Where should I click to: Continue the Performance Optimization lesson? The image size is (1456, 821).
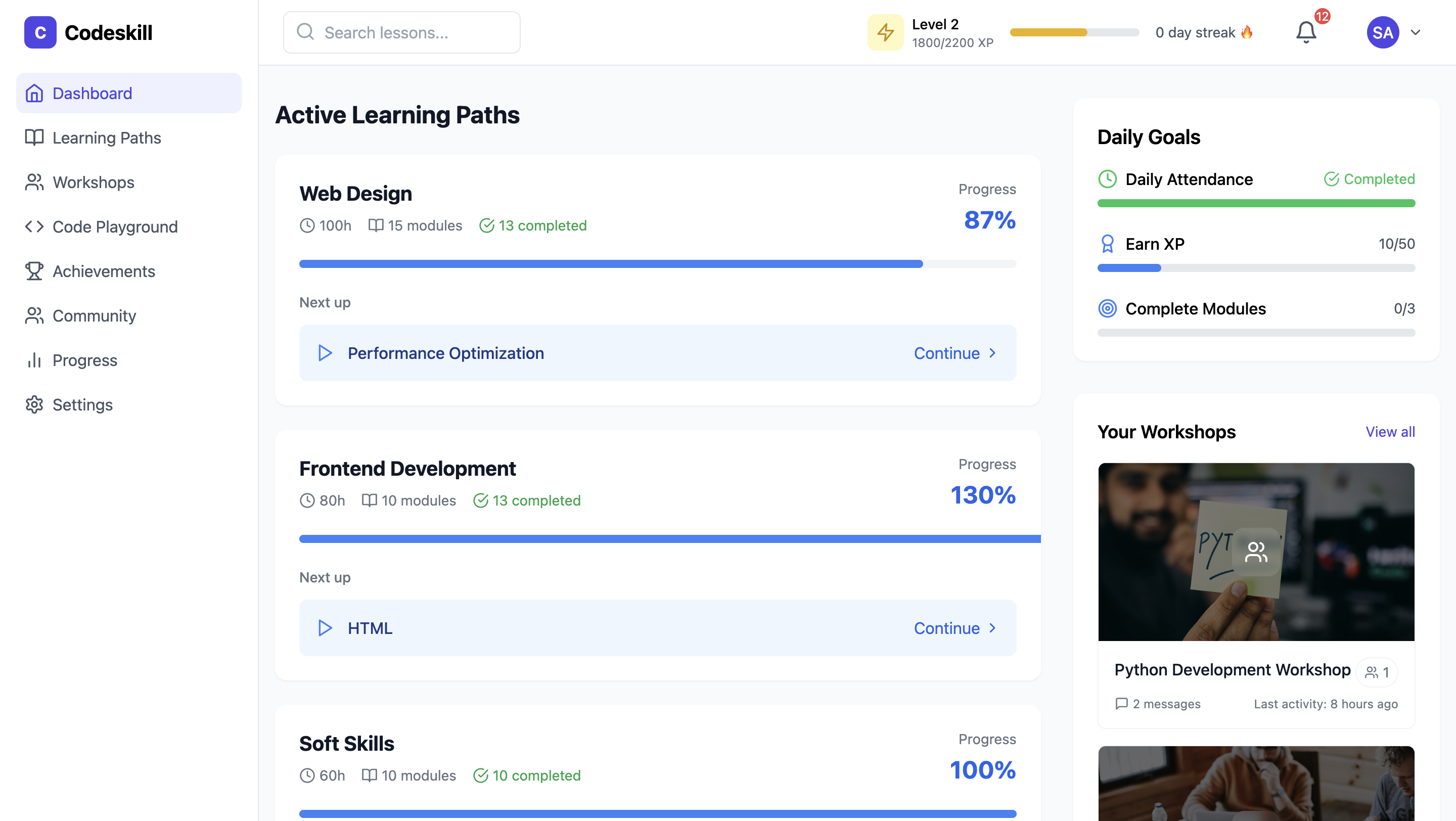947,353
